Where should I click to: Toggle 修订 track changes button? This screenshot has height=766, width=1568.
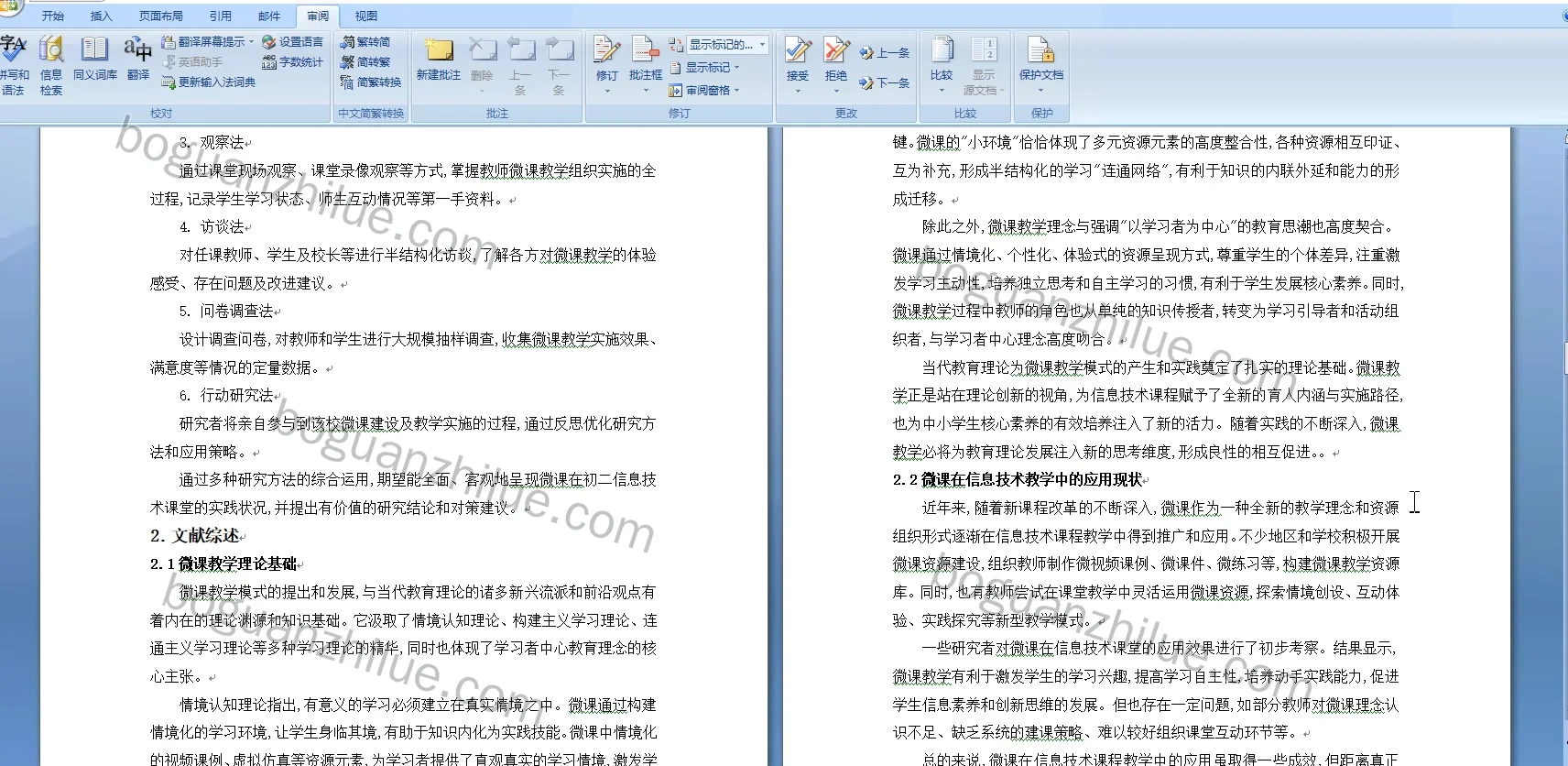[606, 64]
